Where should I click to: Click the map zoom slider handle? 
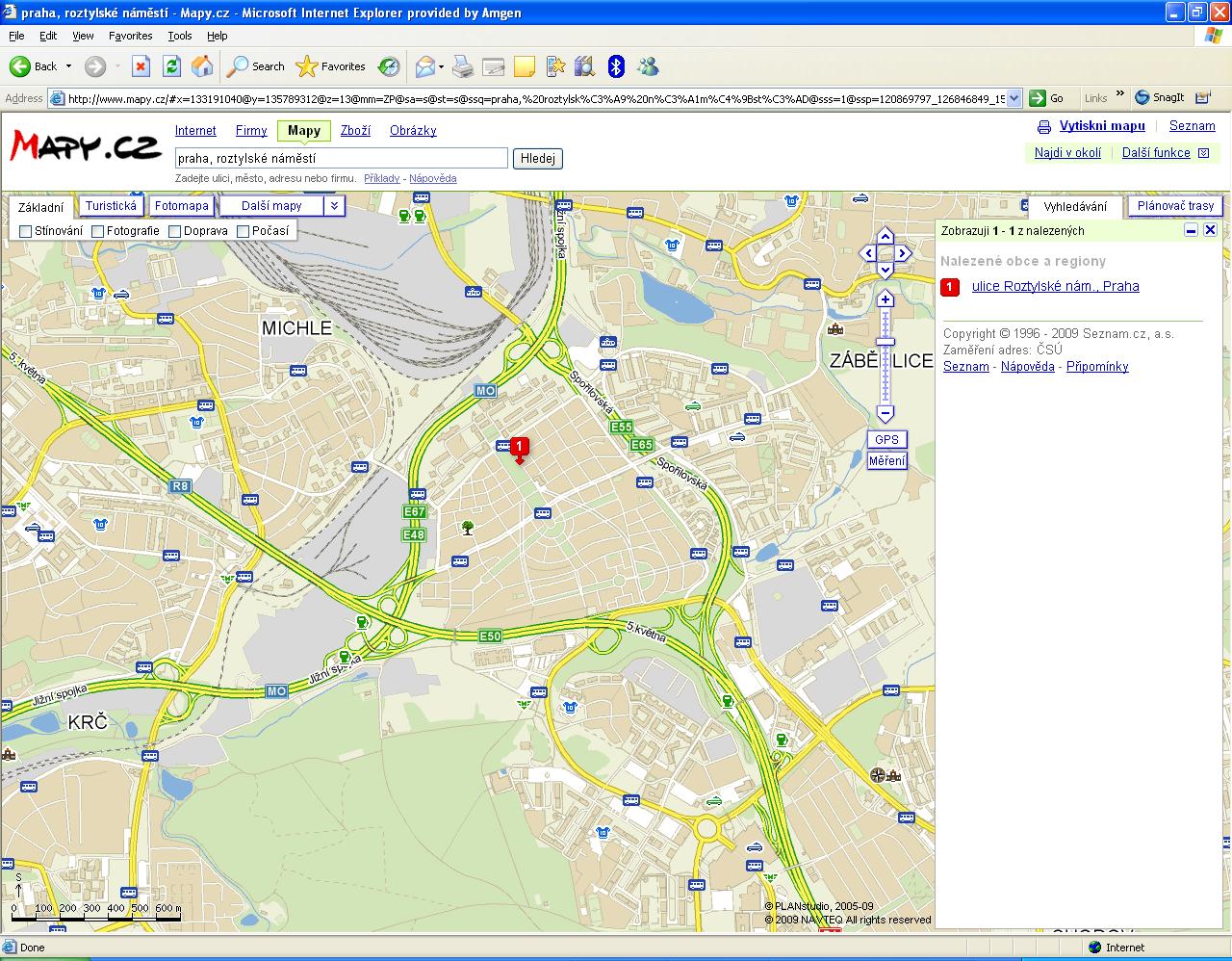pyautogui.click(x=885, y=342)
